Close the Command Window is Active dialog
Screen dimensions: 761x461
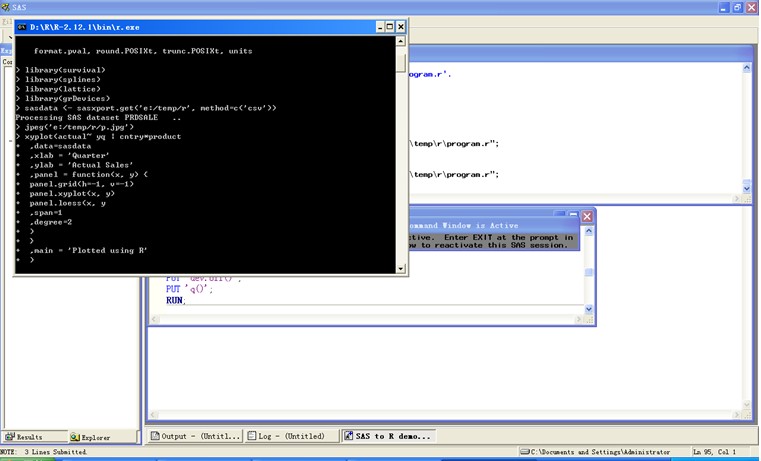pyautogui.click(x=587, y=216)
